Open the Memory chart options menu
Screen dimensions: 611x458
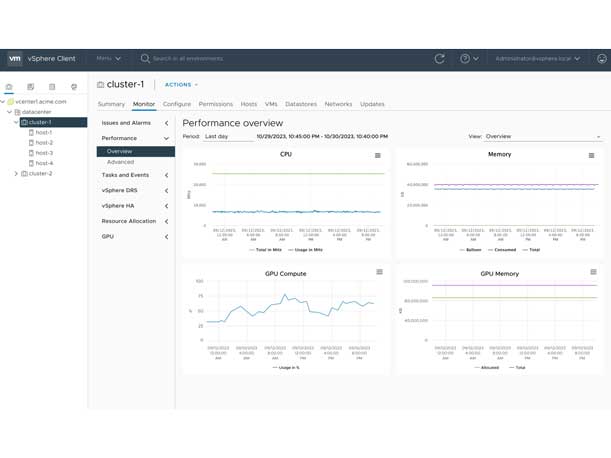click(x=592, y=155)
